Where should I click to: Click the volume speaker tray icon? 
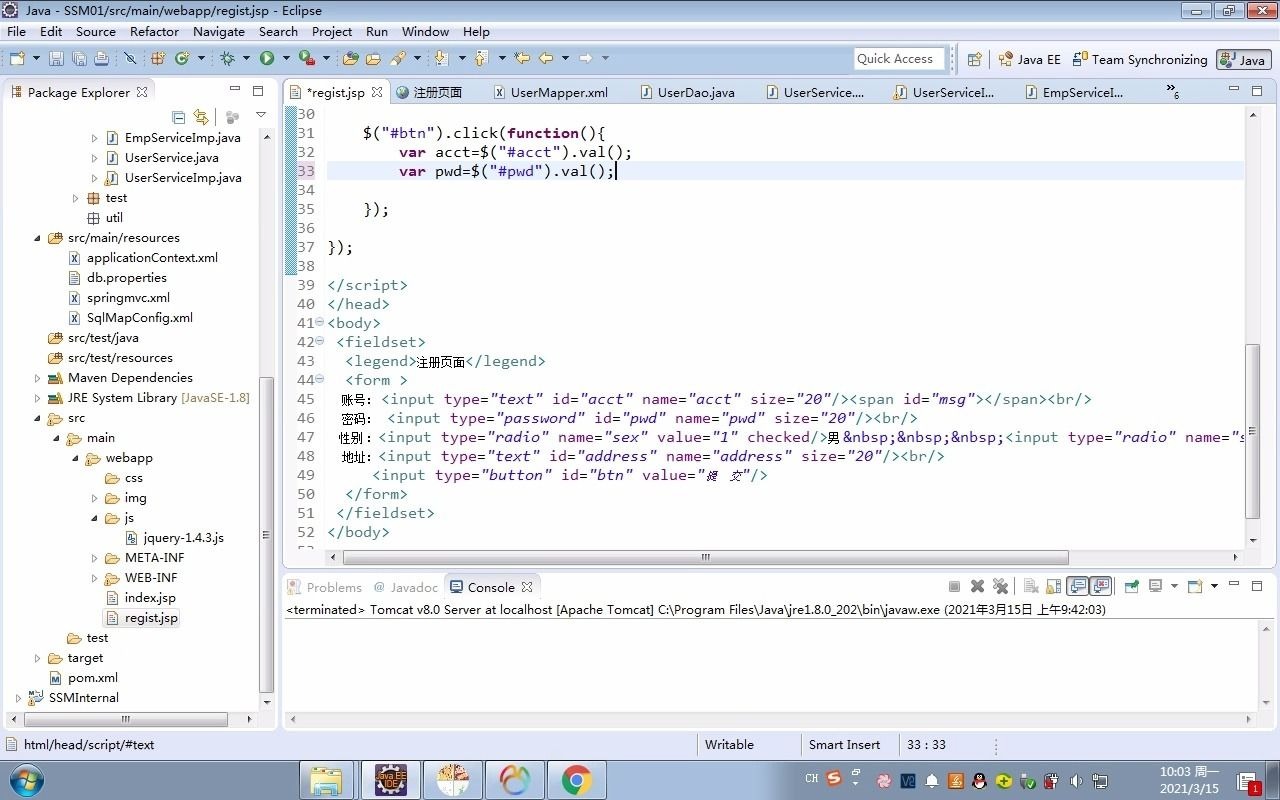1076,781
